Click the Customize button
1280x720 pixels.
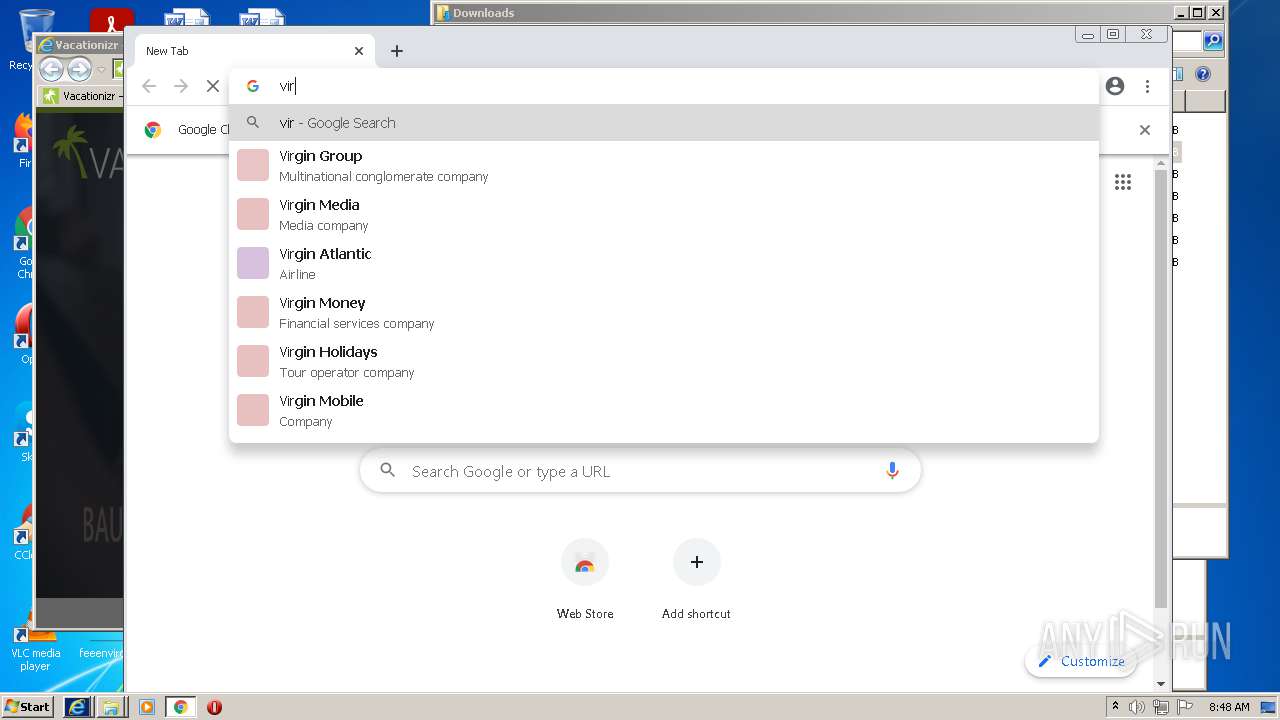click(1081, 661)
